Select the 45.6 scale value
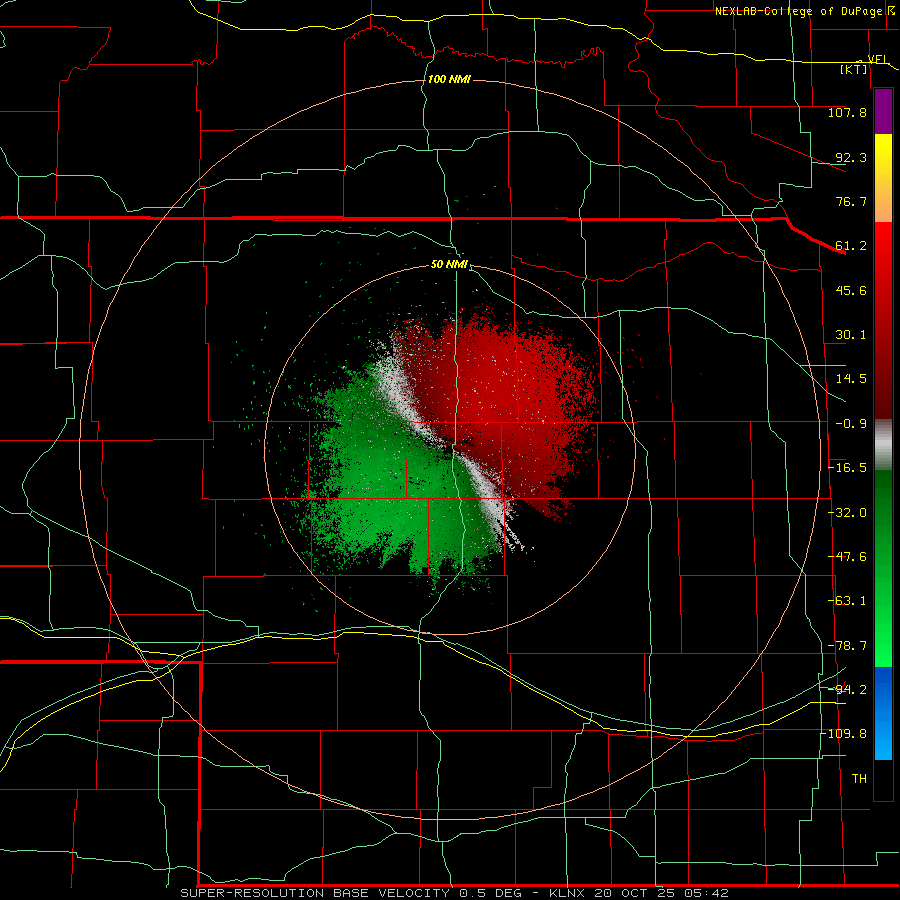This screenshot has height=900, width=900. pos(851,290)
